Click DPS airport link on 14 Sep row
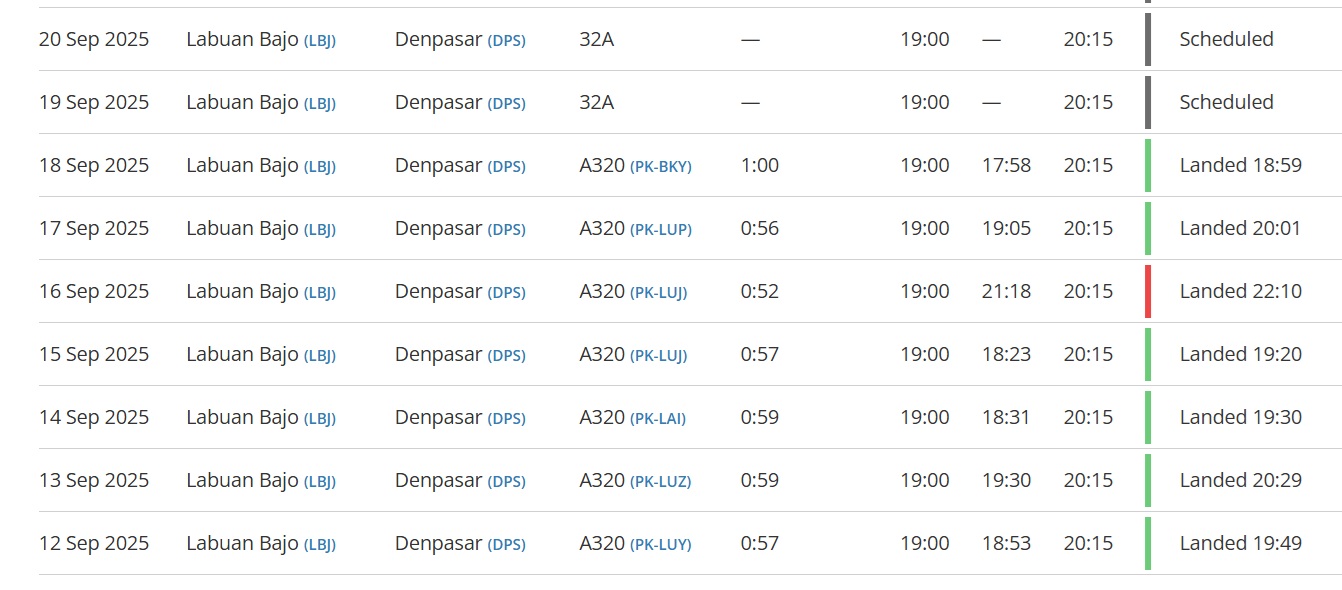This screenshot has width=1342, height=590. click(506, 419)
